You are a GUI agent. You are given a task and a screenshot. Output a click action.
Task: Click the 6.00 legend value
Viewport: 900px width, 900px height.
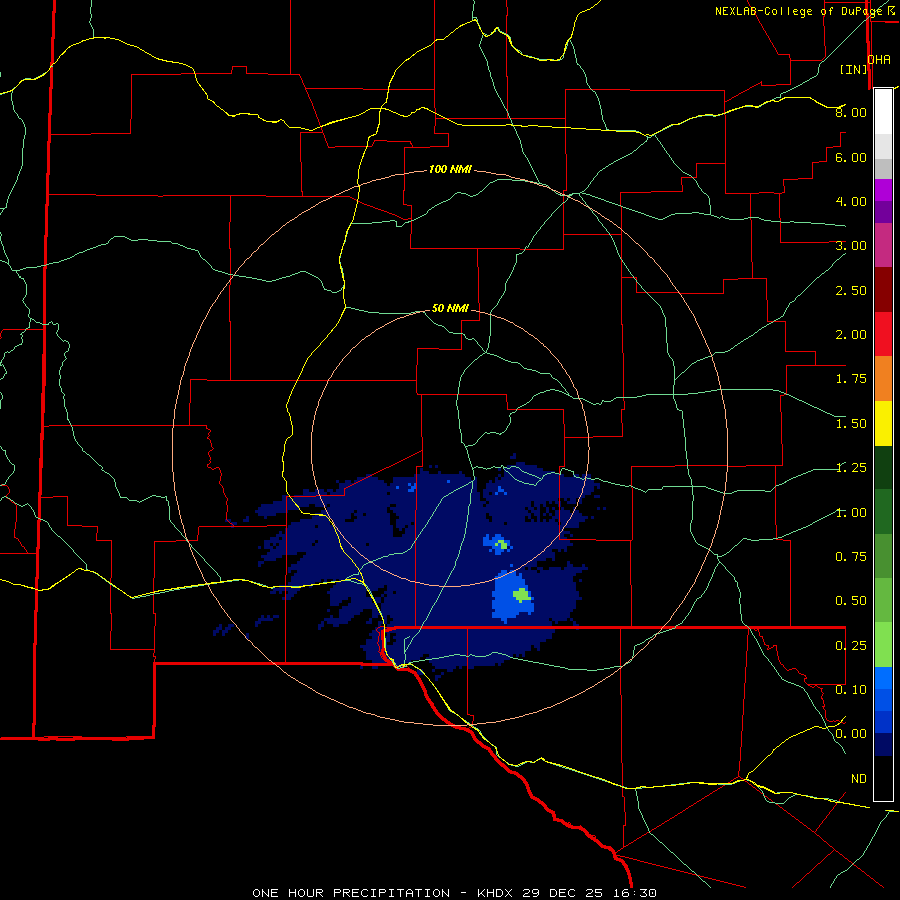(851, 157)
